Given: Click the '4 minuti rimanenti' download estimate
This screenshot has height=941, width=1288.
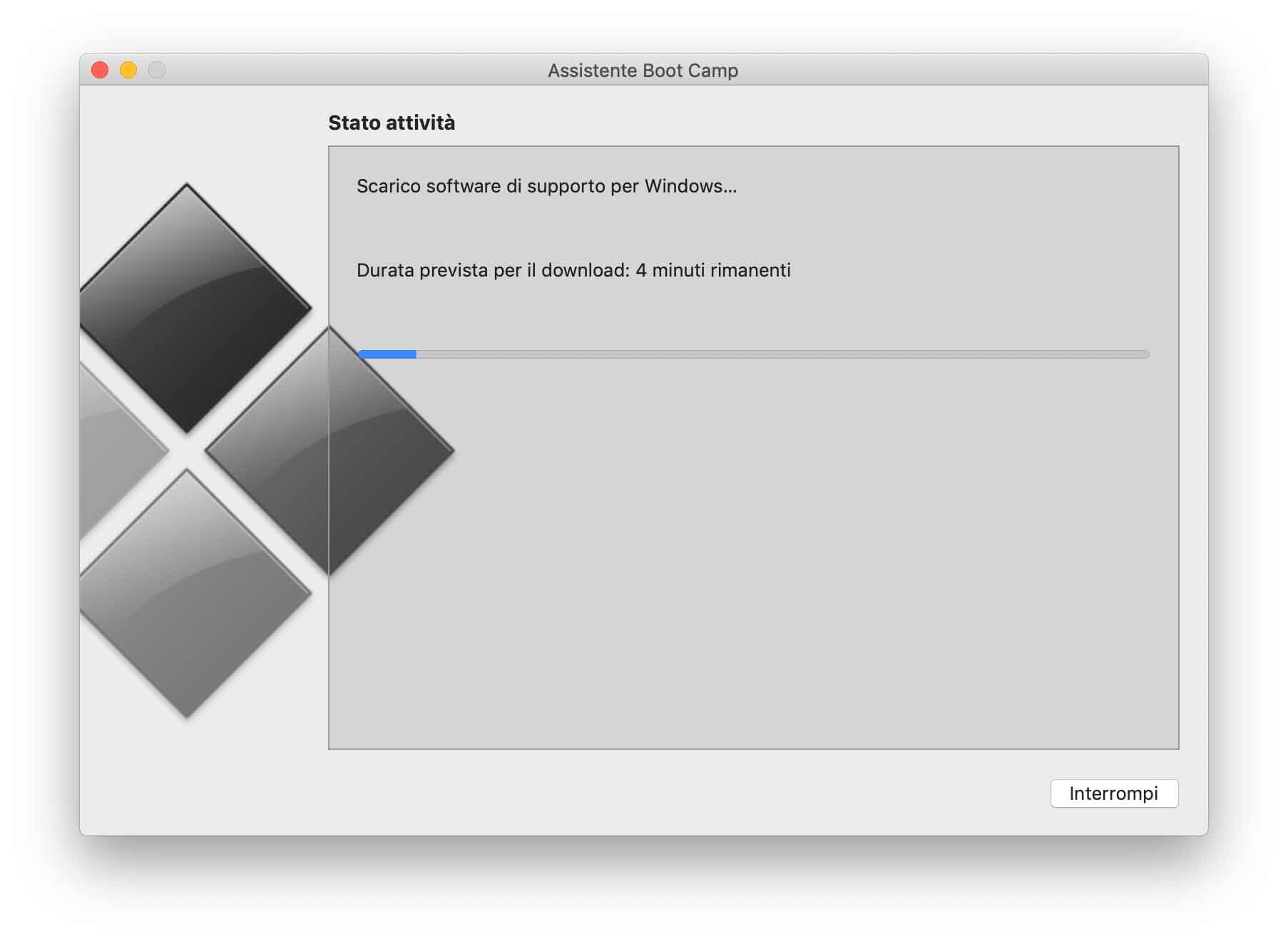Looking at the screenshot, I should click(x=713, y=270).
